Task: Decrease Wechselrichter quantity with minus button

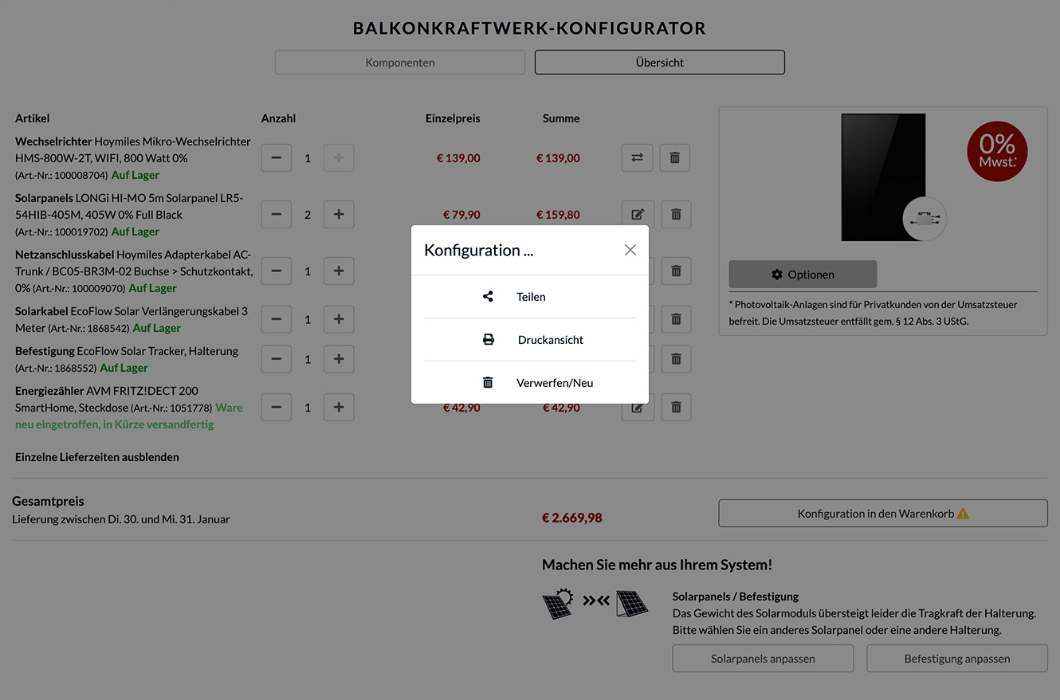Action: [276, 158]
